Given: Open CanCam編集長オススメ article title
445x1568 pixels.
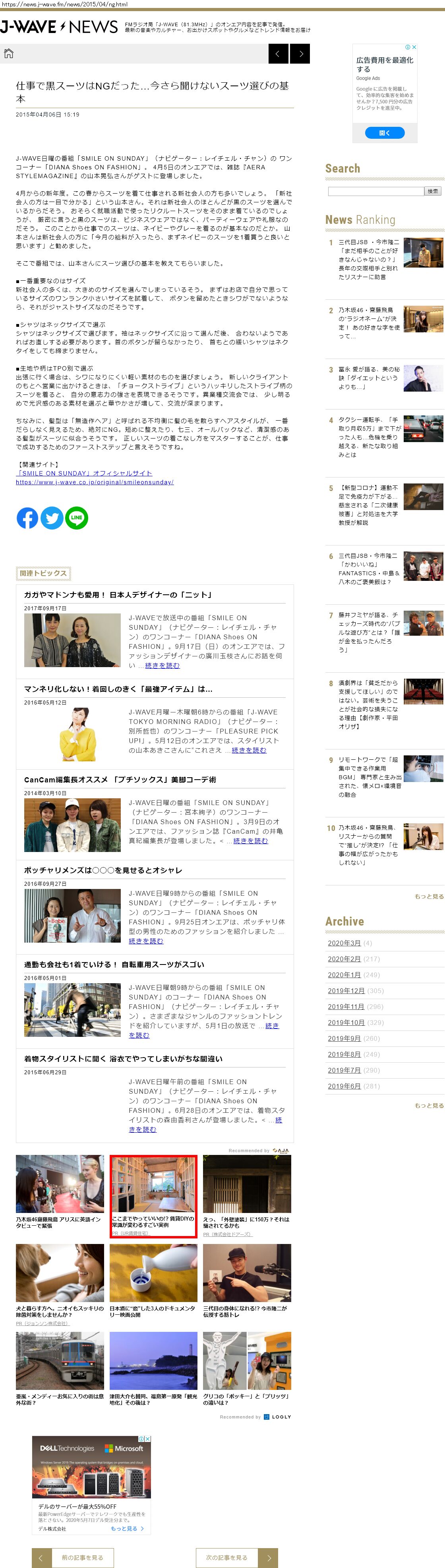Looking at the screenshot, I should (120, 780).
